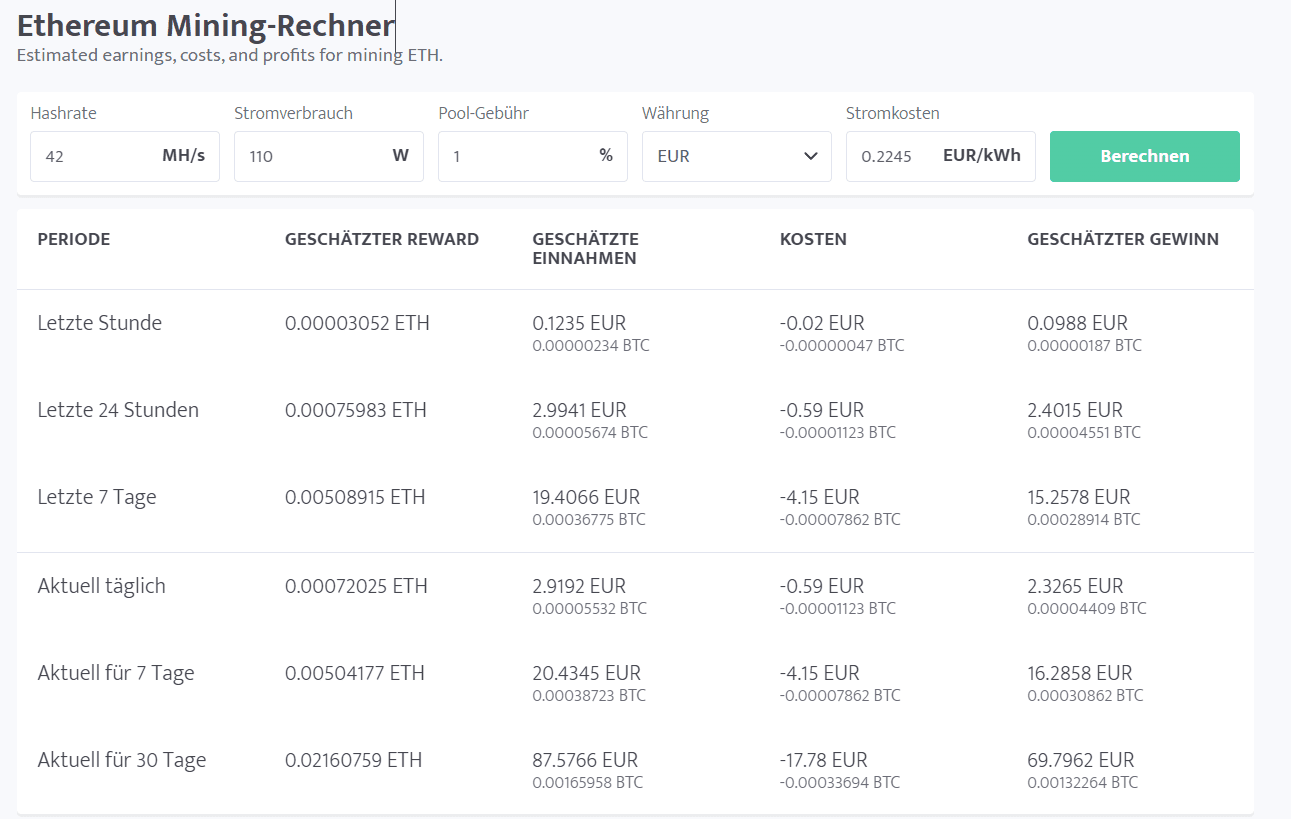Click the reward value 0.00075983 ETH
The width and height of the screenshot is (1291, 819).
356,410
